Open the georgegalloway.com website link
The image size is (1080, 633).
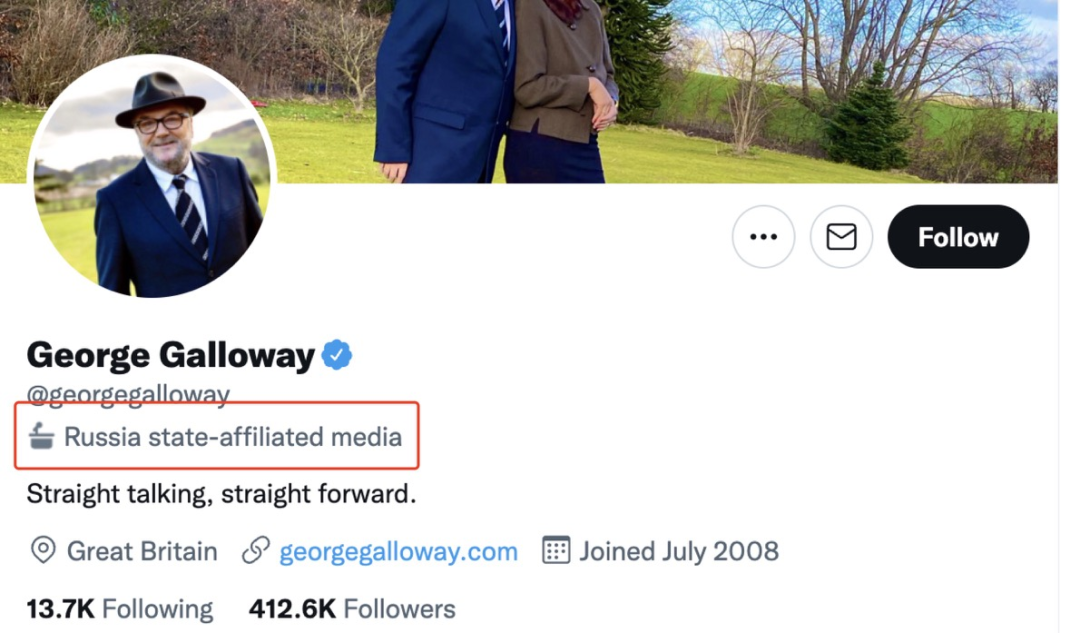pos(398,551)
